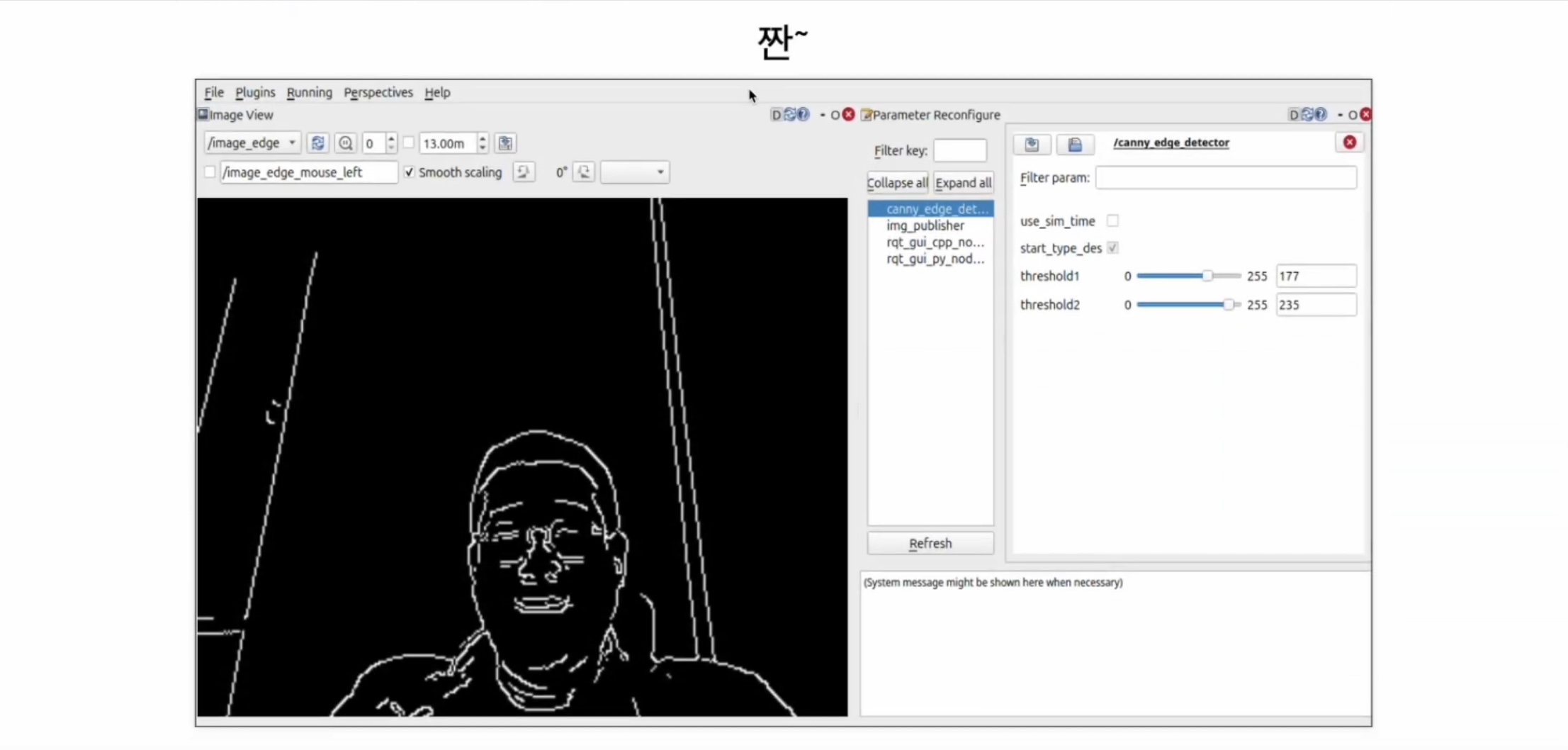Select canny_edge_det... in the node list
Screen dimensions: 1568x750
click(930, 208)
